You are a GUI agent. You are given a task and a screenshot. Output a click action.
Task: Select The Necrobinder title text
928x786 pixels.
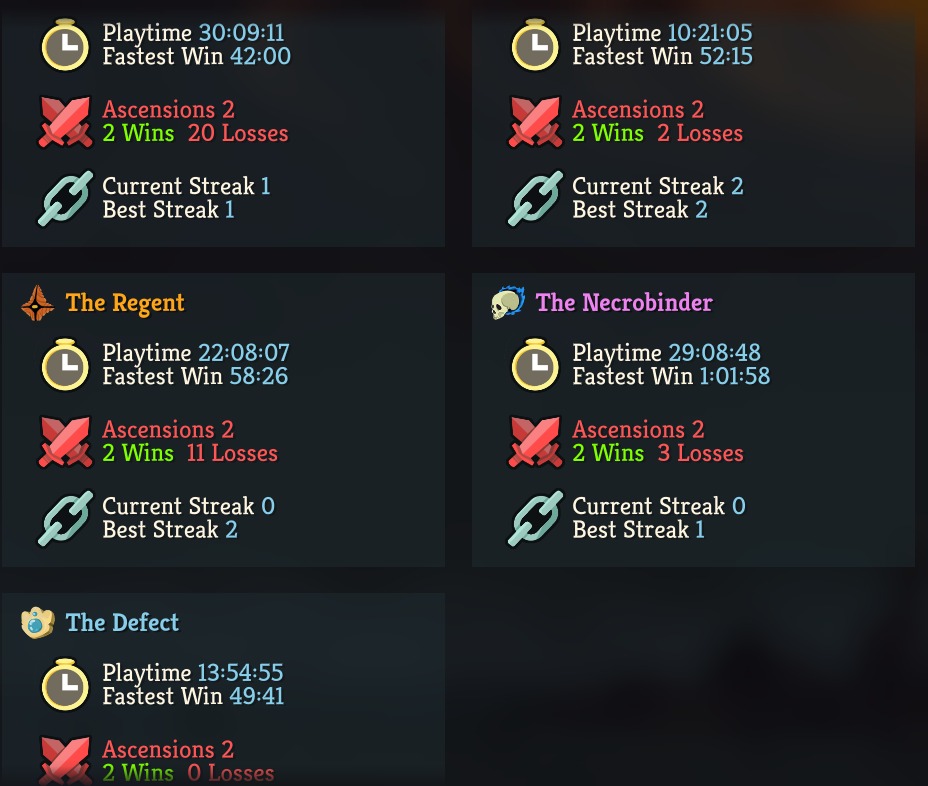coord(624,302)
